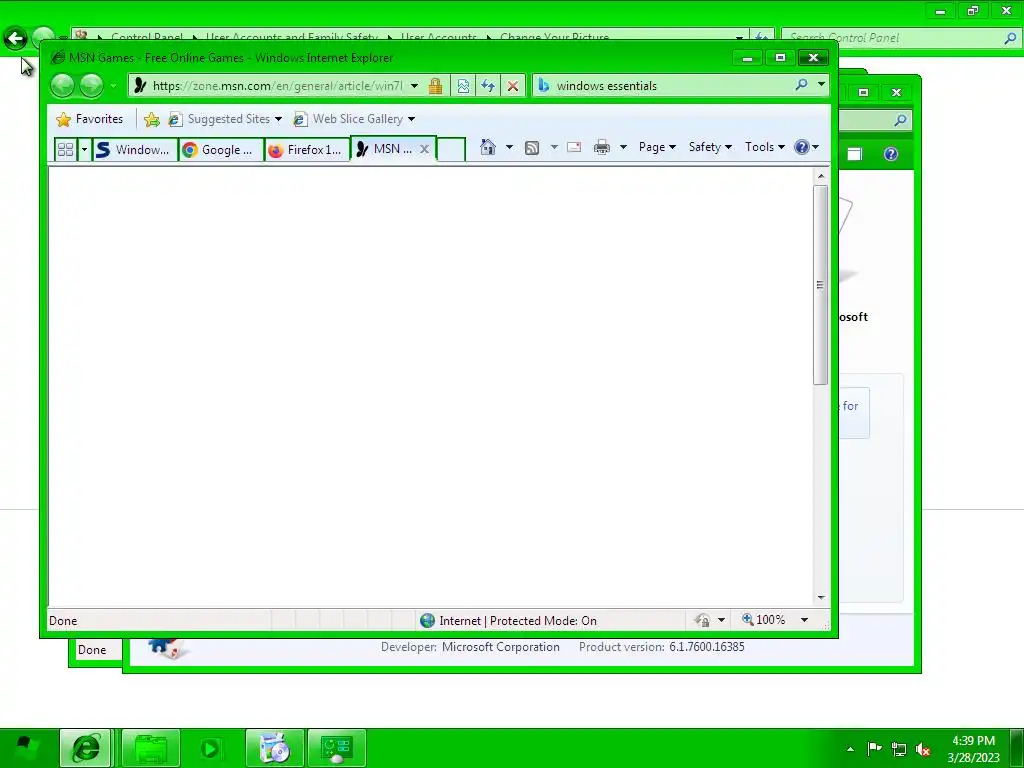Viewport: 1024px width, 768px height.
Task: Open zoom level dropdown arrow
Action: tap(805, 620)
